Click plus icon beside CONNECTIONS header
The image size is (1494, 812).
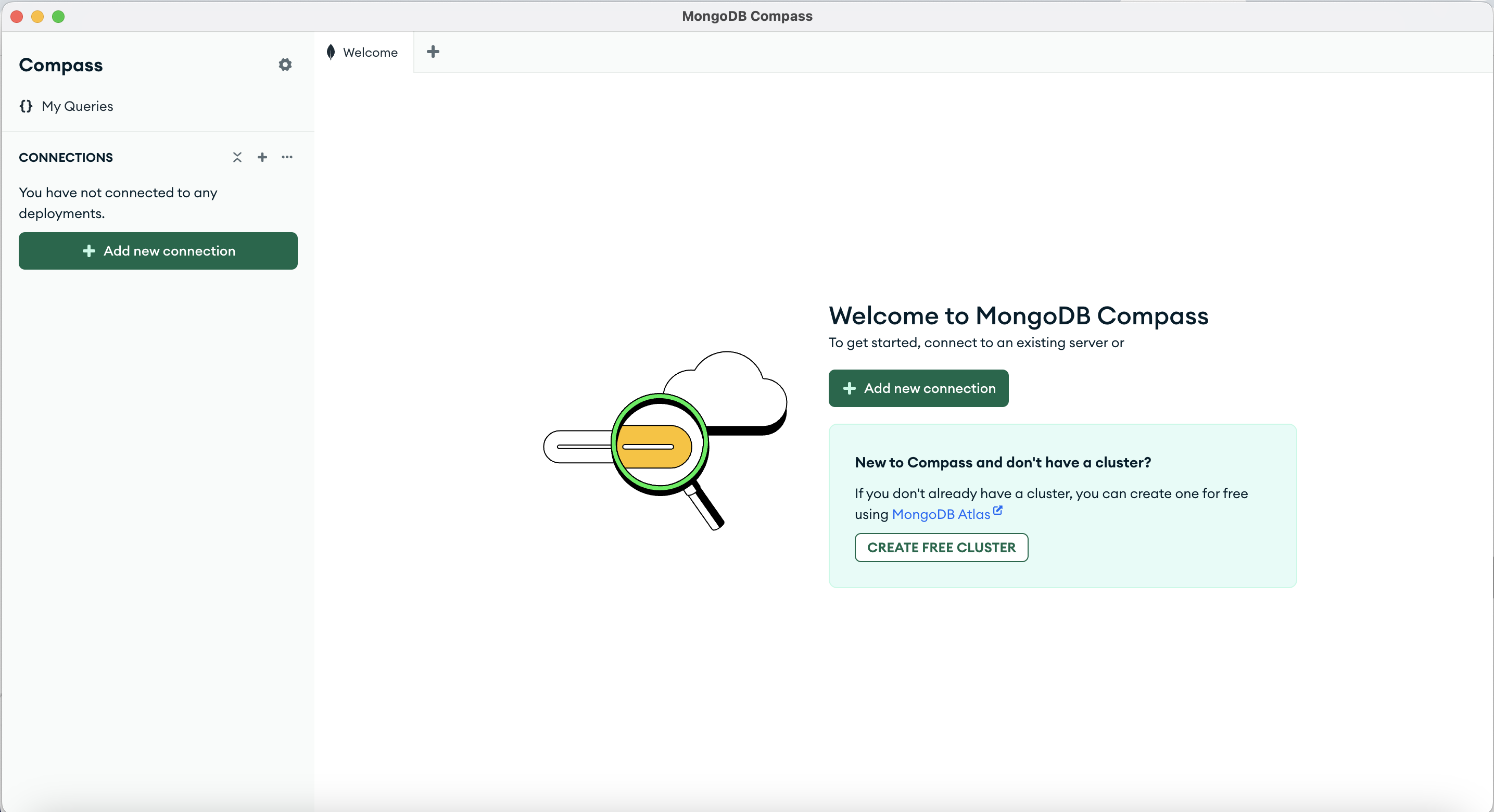262,157
